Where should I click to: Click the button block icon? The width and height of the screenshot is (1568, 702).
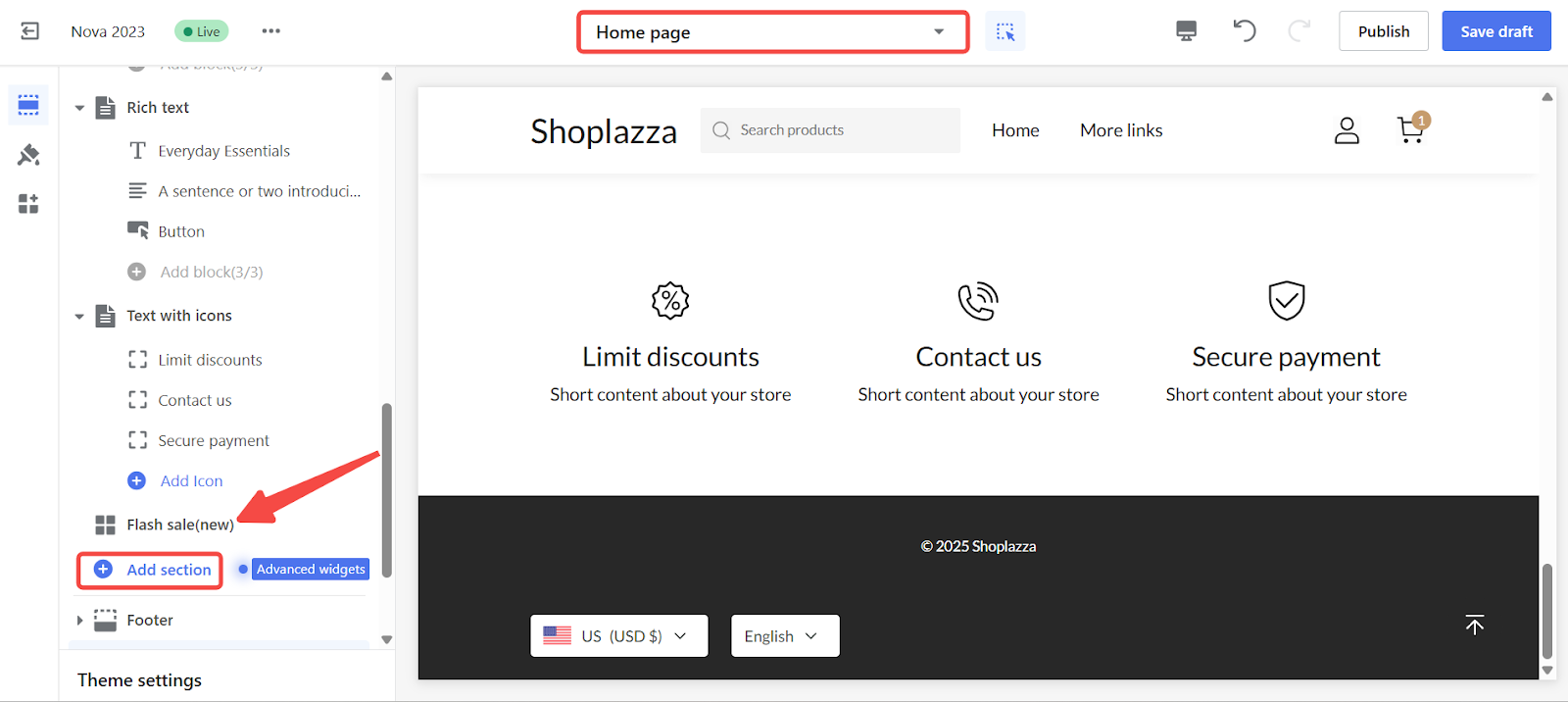[x=137, y=230]
